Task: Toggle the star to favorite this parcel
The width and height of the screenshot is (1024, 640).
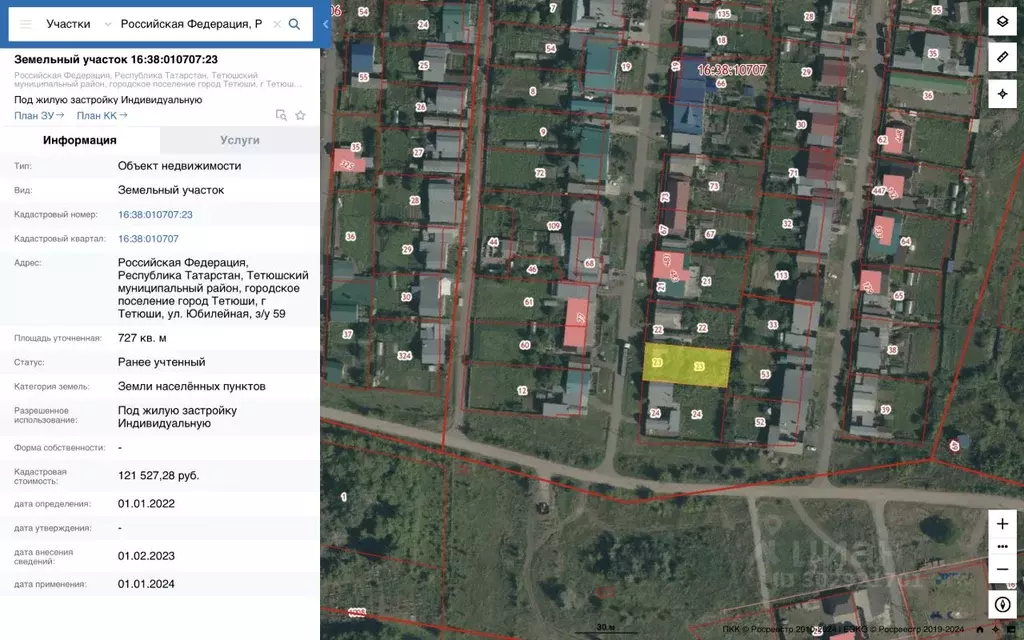Action: pos(299,115)
